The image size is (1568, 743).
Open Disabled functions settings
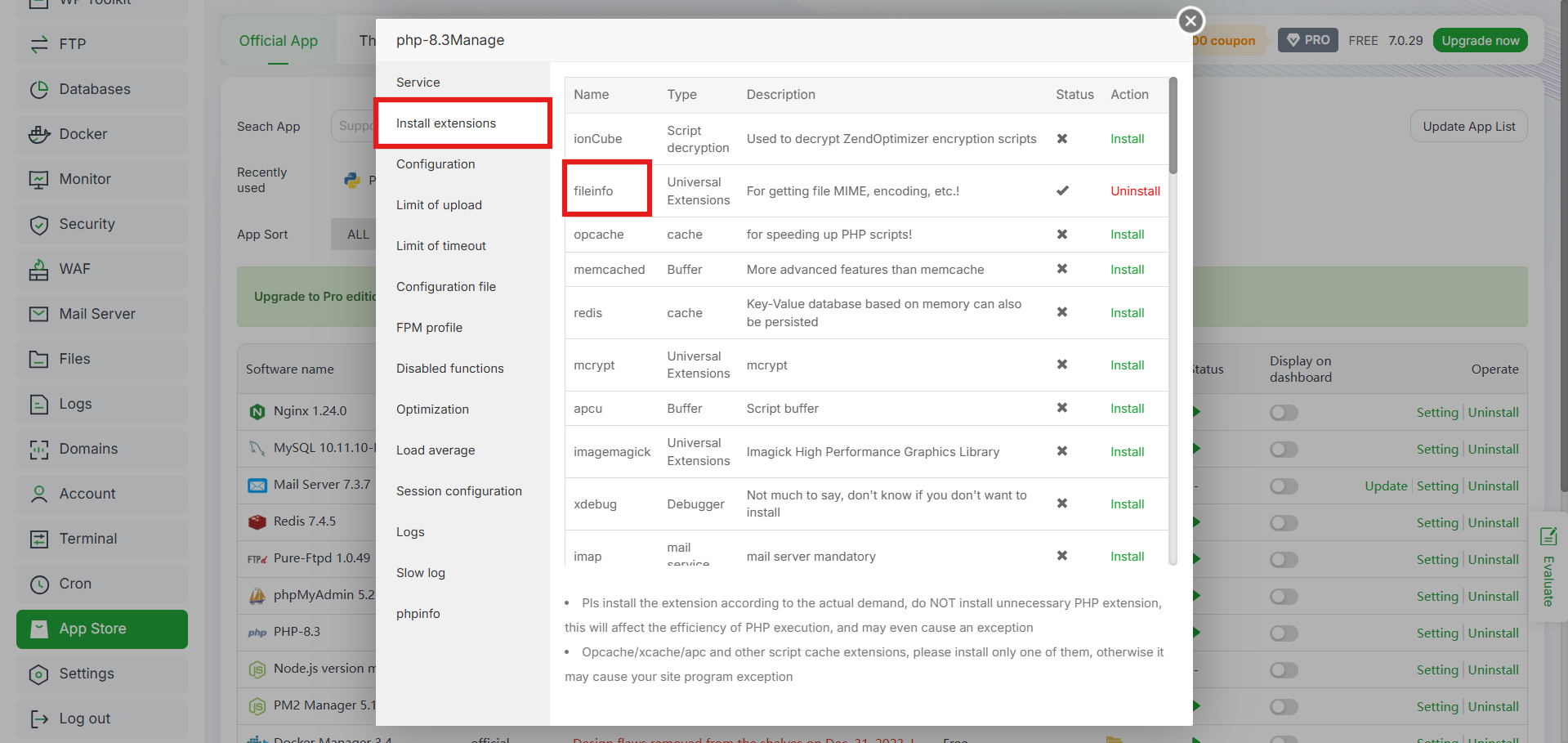click(x=449, y=369)
